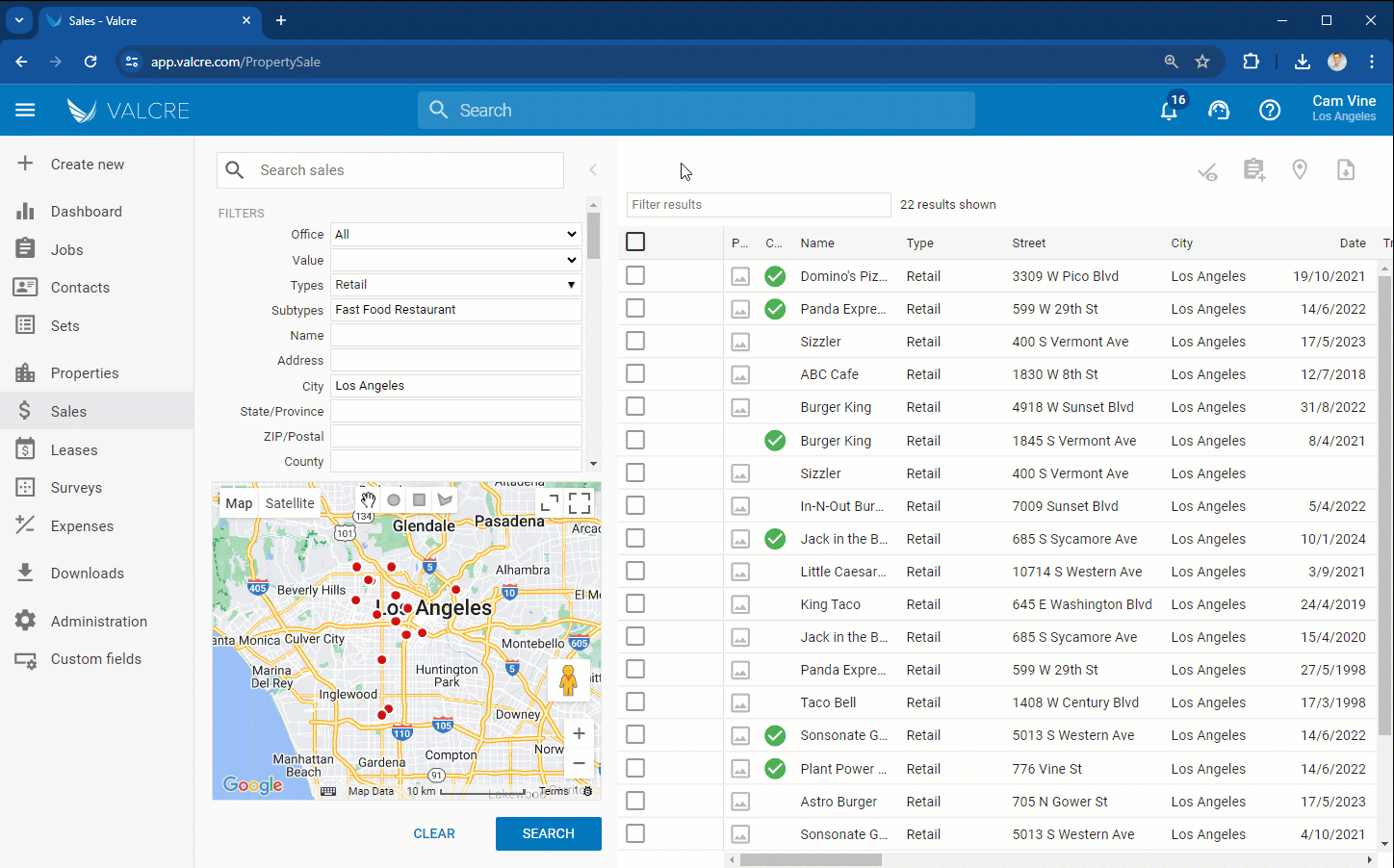Click the magnifier in Search sales box

(235, 170)
